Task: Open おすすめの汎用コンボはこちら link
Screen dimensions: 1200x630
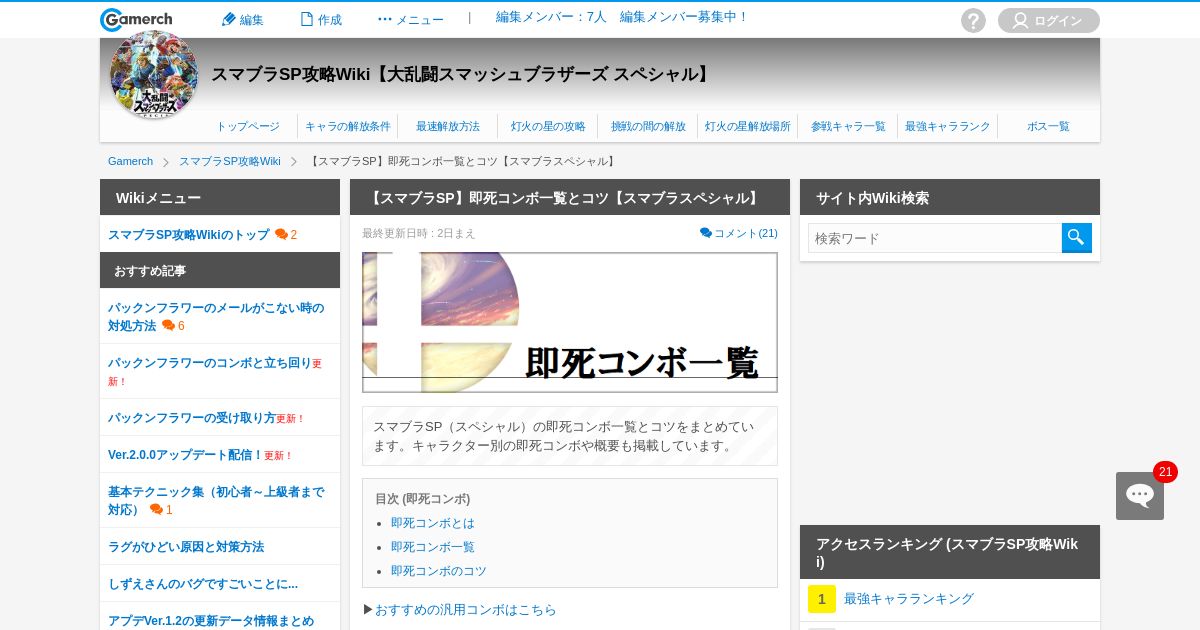Action: pyautogui.click(x=466, y=610)
